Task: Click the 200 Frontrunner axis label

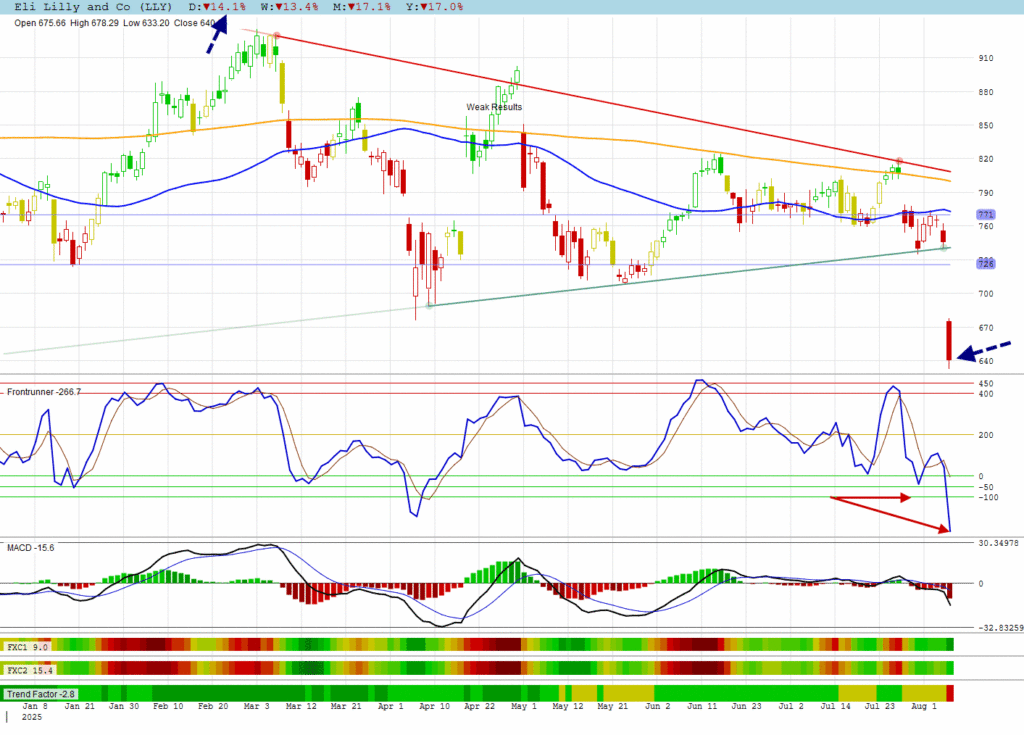Action: [x=985, y=435]
